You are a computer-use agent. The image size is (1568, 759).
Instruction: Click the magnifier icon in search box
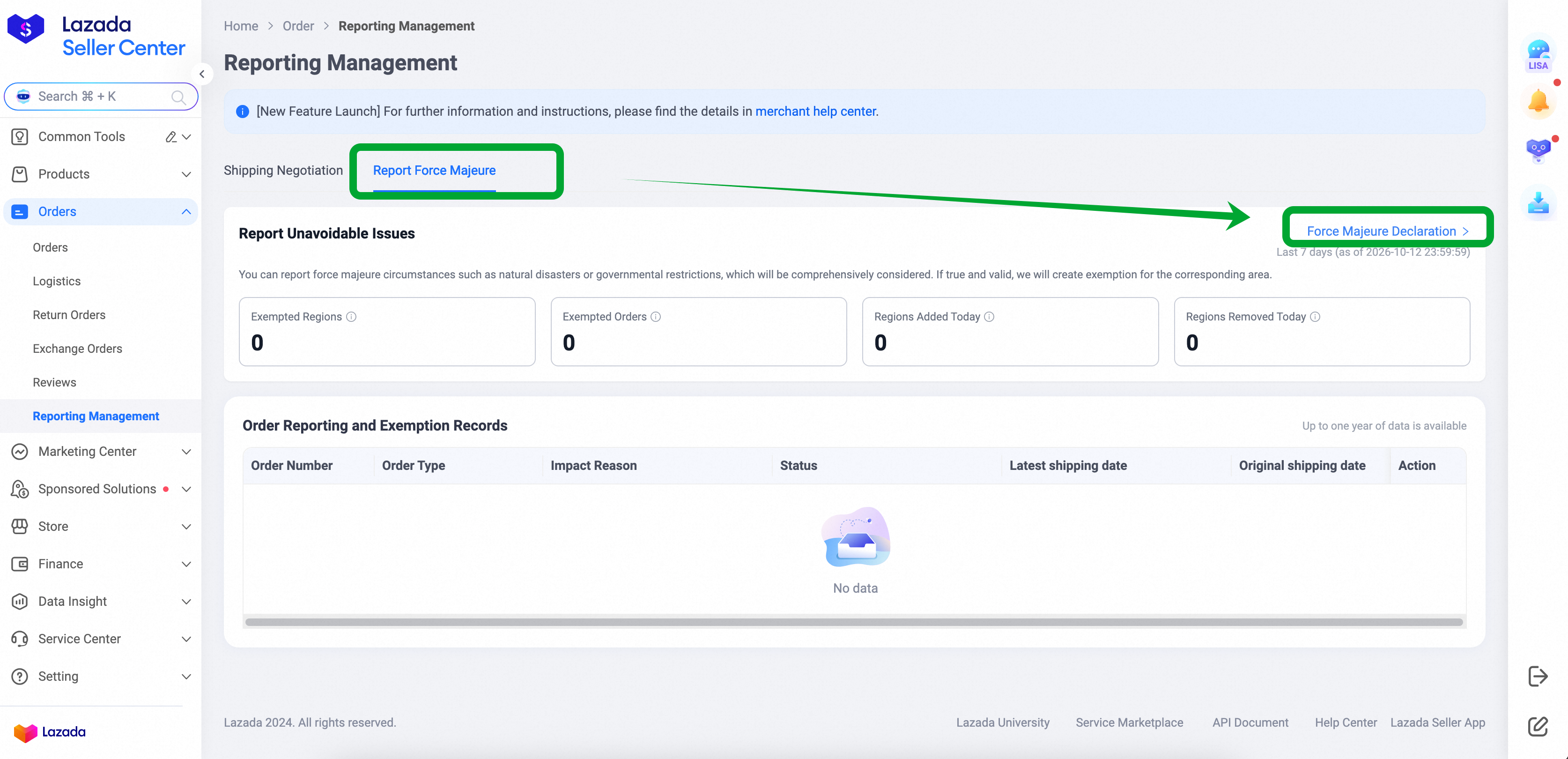[x=178, y=97]
